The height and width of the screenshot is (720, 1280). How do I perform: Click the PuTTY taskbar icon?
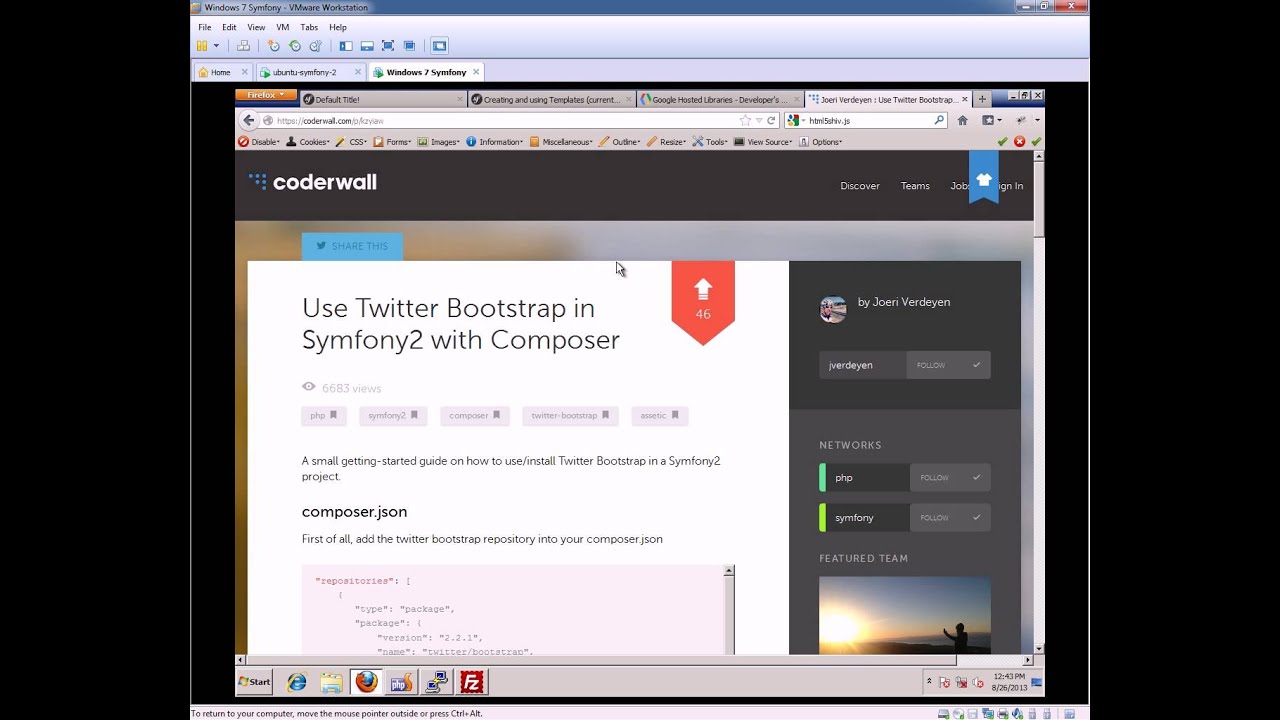[x=436, y=683]
